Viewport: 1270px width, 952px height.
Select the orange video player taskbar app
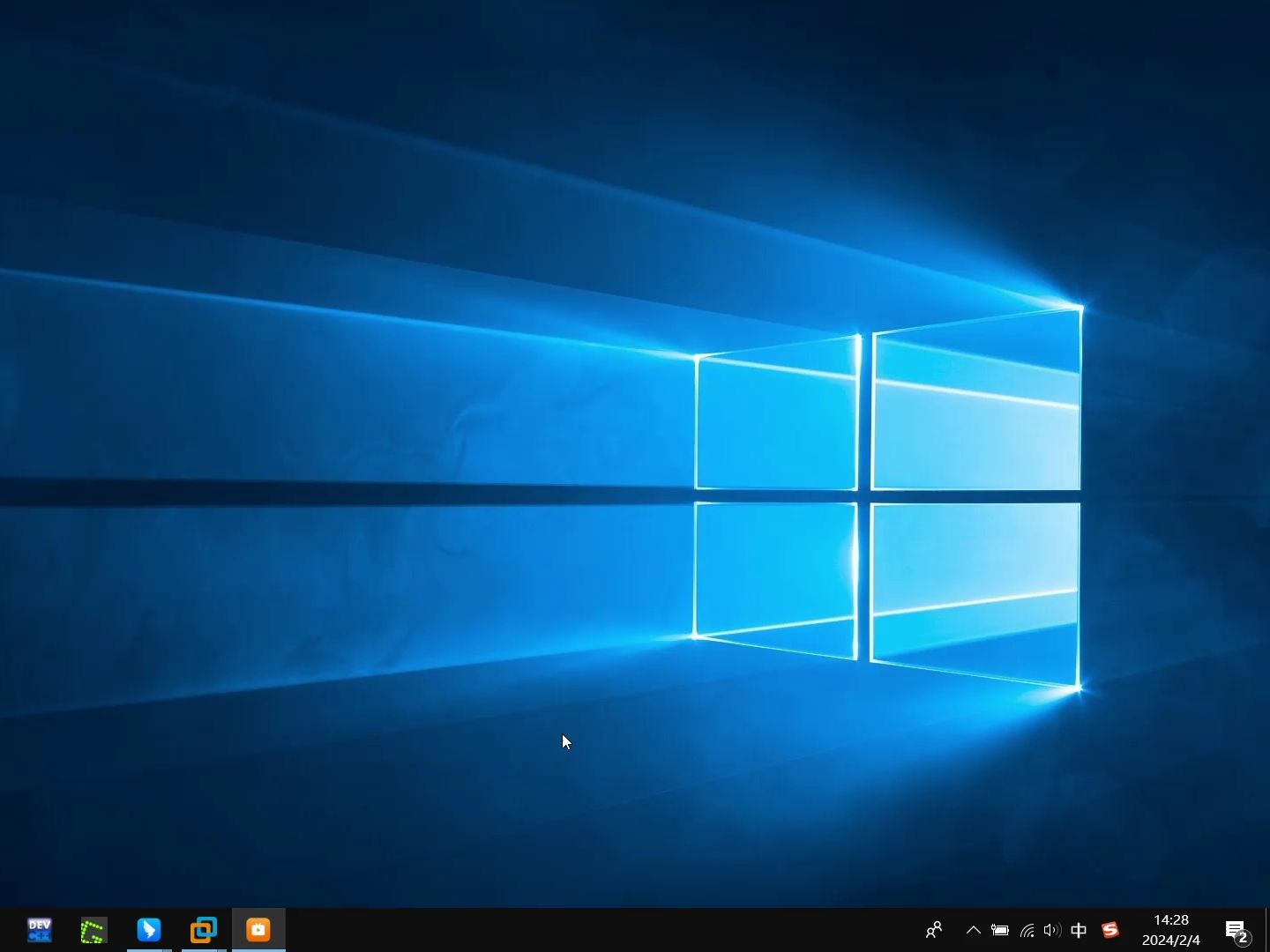[258, 930]
